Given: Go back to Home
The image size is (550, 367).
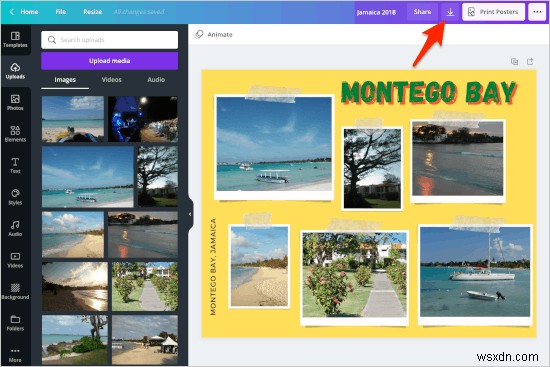Looking at the screenshot, I should 24,12.
